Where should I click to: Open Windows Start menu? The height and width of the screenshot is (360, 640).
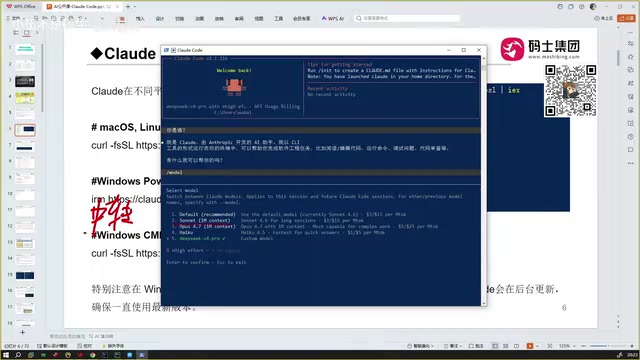pyautogui.click(x=6, y=355)
